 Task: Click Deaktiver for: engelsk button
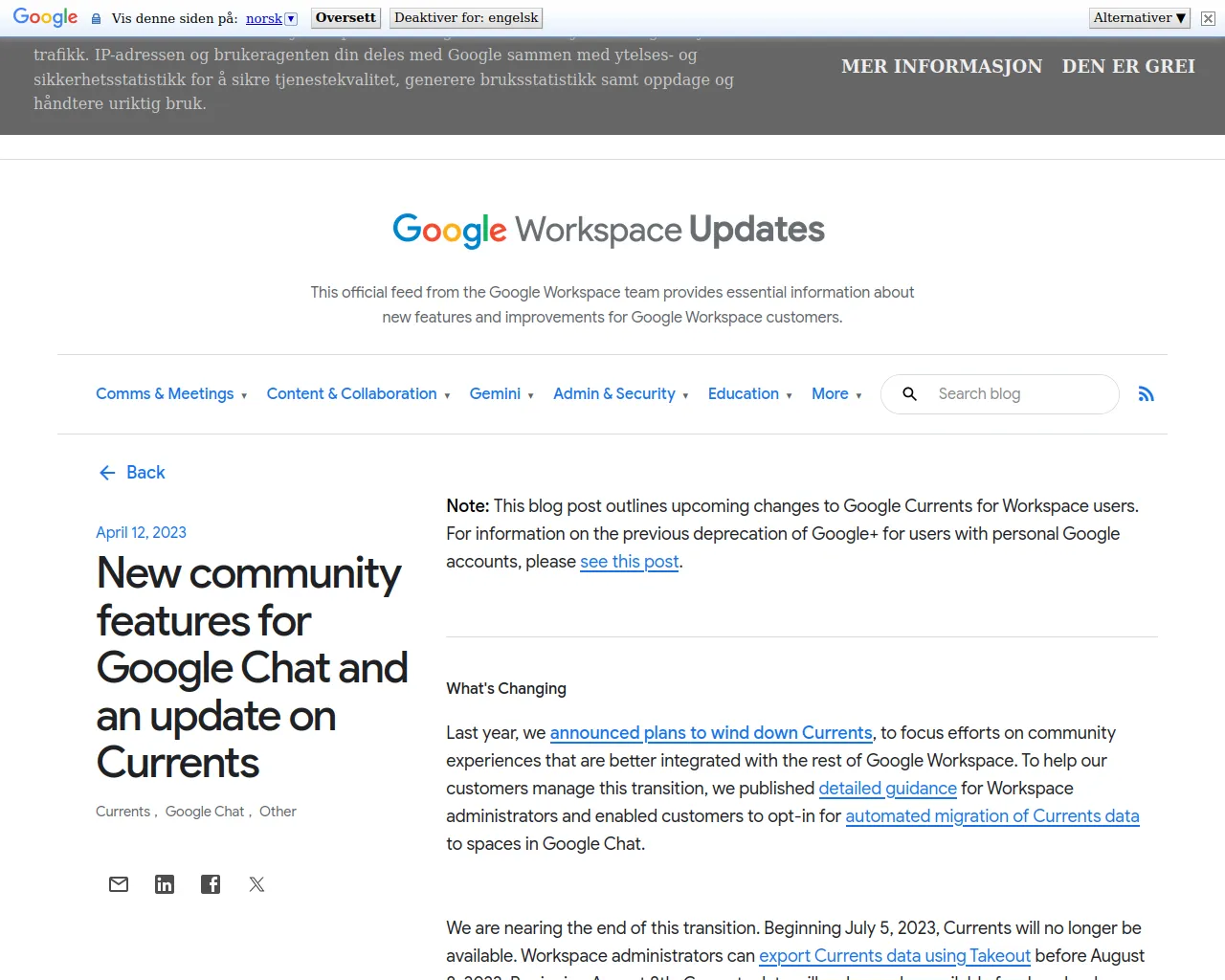click(466, 18)
